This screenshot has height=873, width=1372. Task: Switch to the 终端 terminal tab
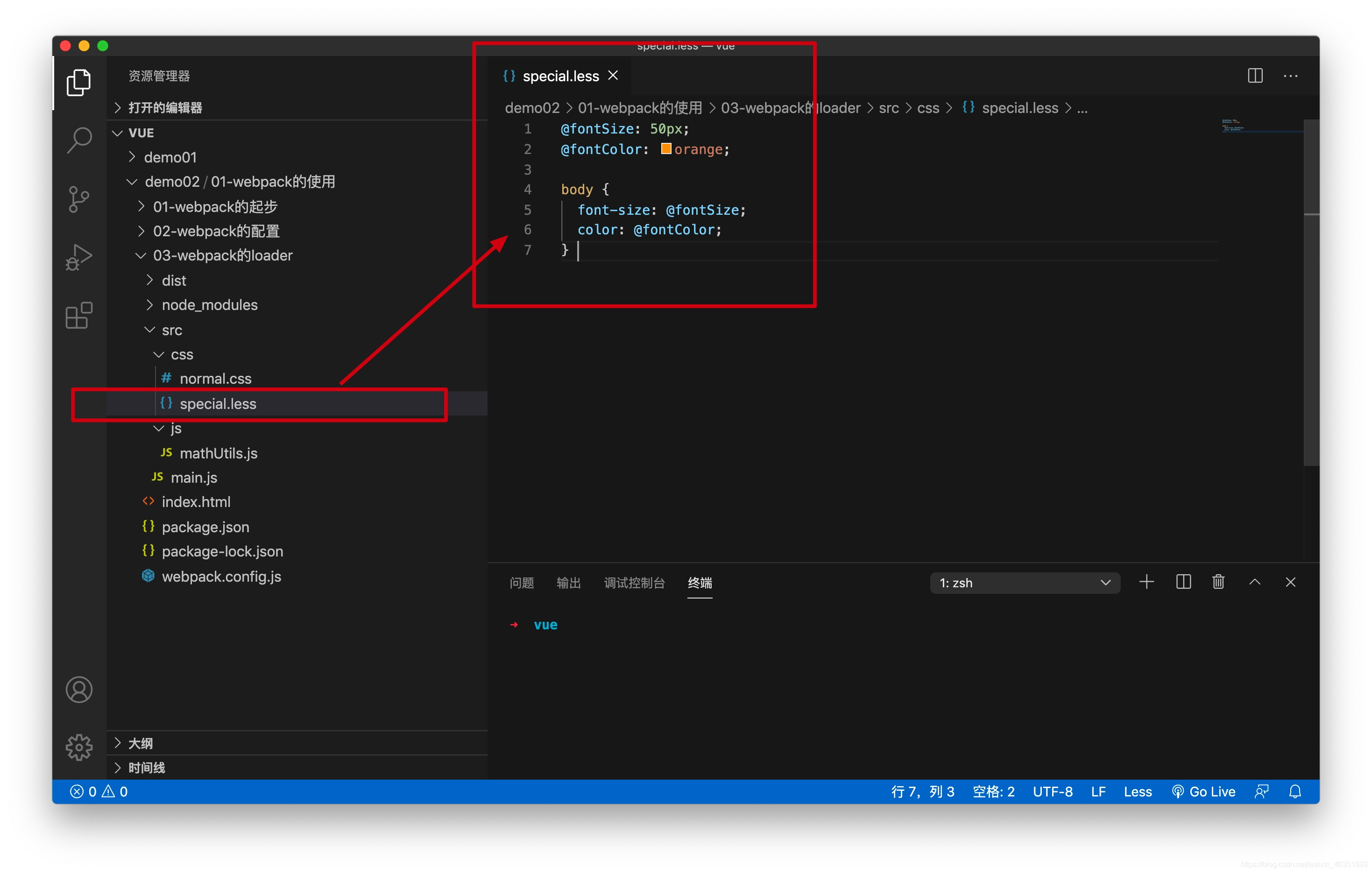(700, 583)
